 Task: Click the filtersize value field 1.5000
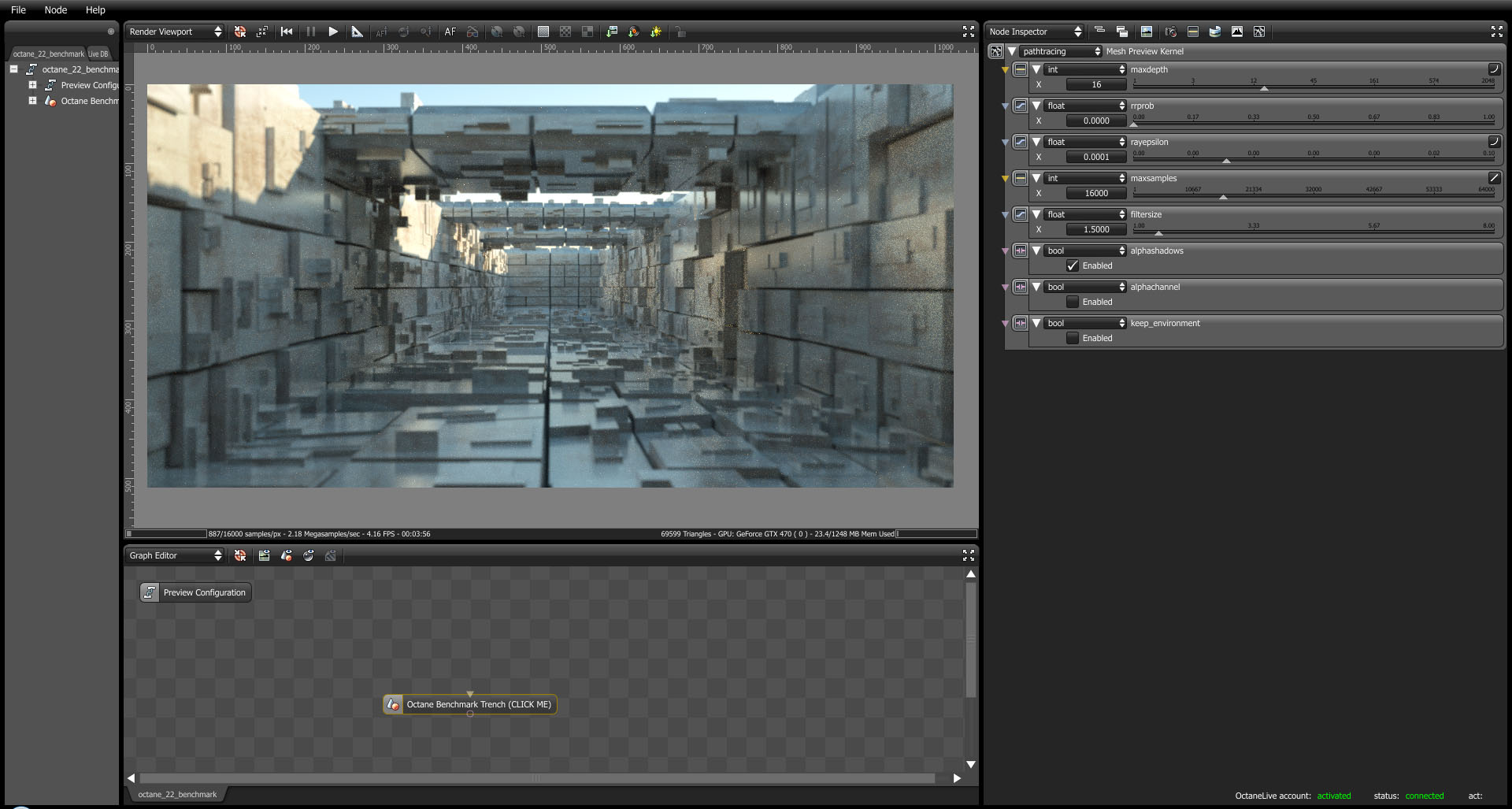pyautogui.click(x=1096, y=229)
